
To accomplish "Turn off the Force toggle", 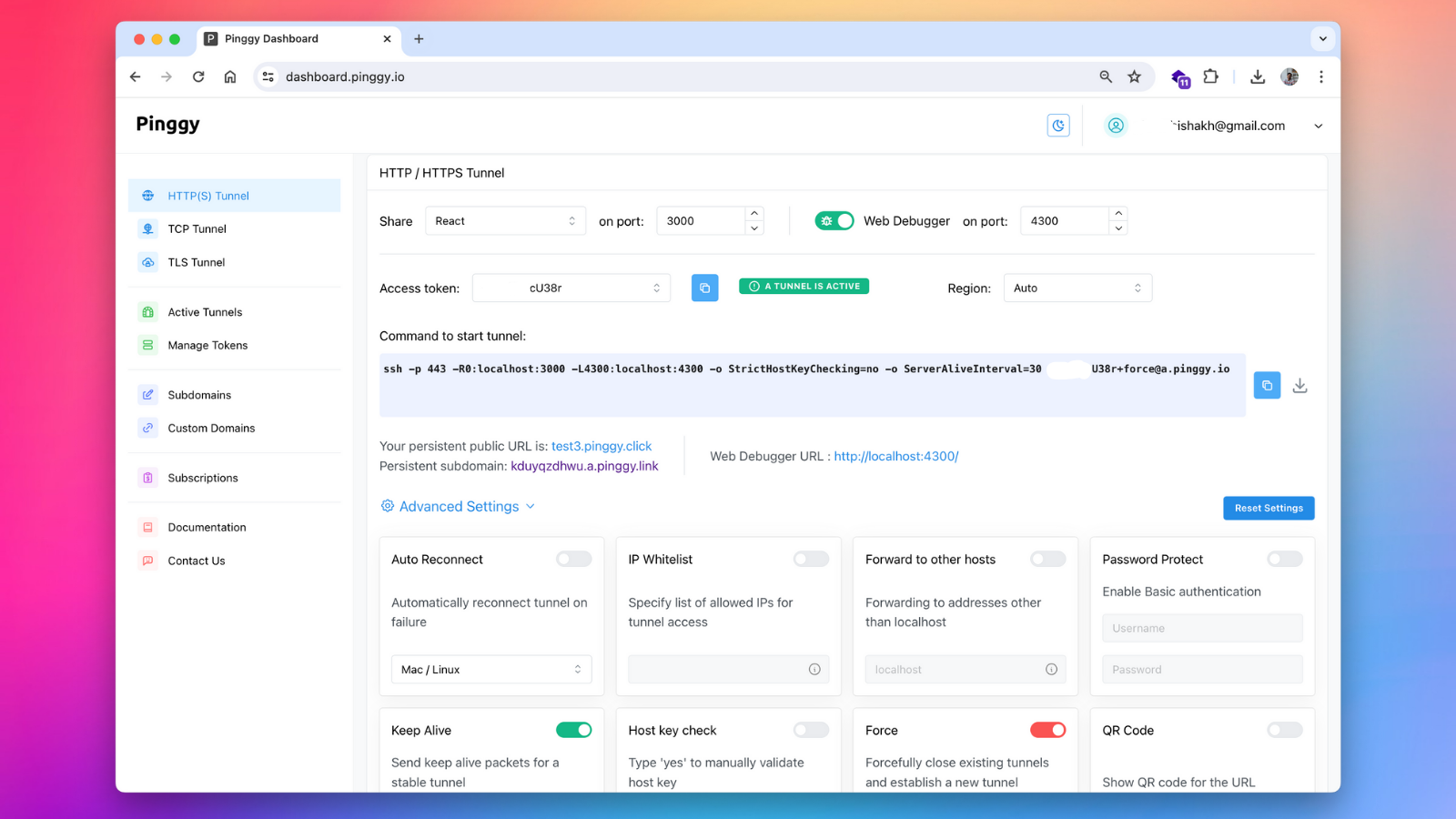I will 1047,730.
